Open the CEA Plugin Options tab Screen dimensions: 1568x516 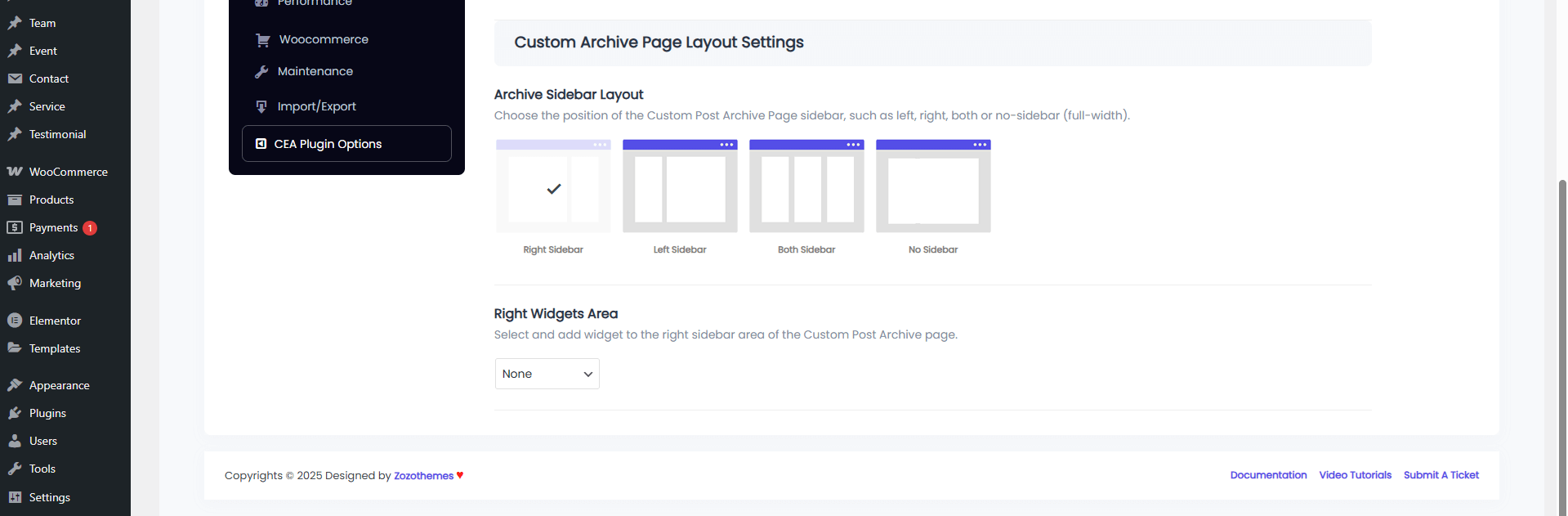coord(346,144)
